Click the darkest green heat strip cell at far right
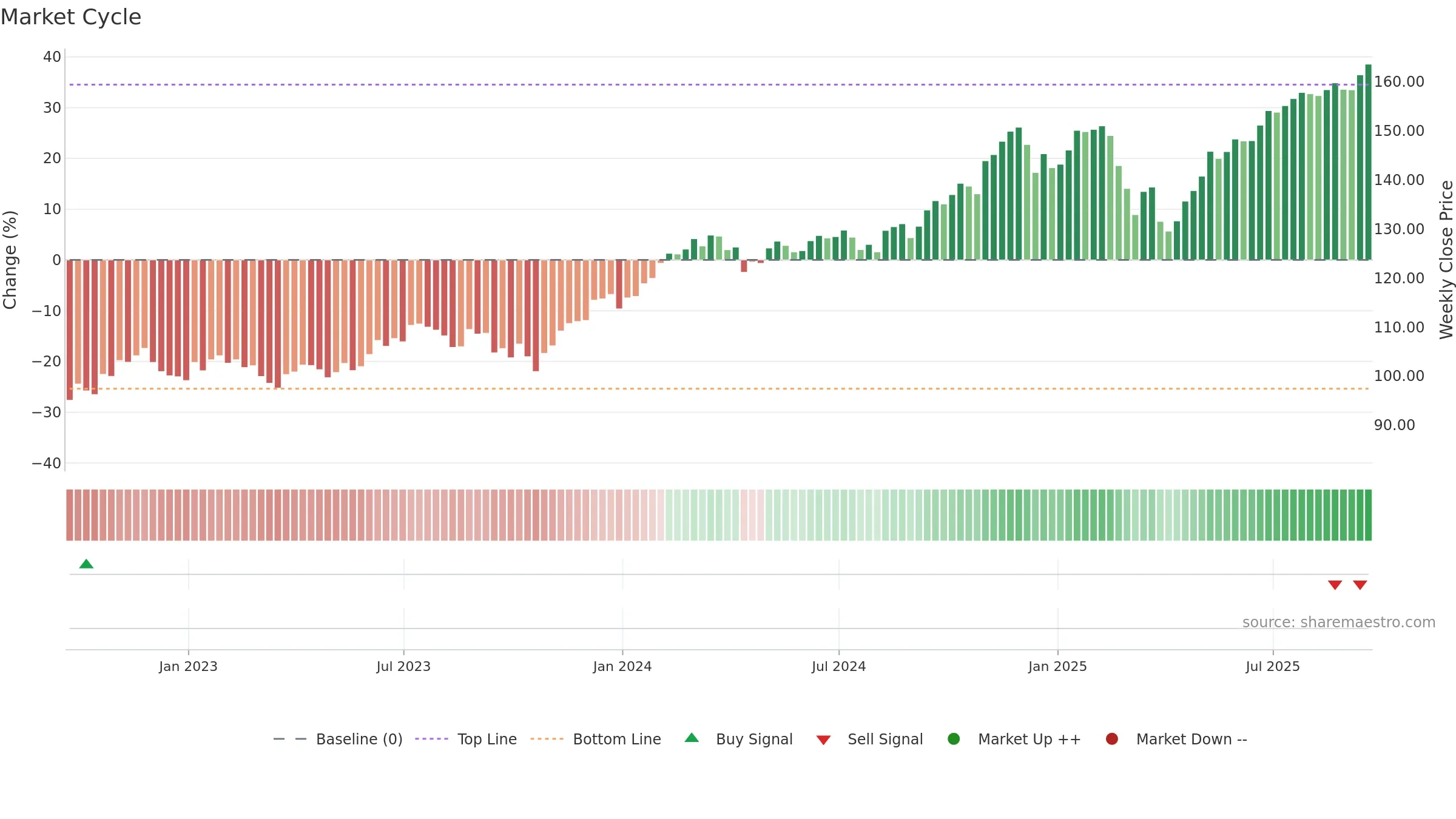 pyautogui.click(x=1368, y=514)
